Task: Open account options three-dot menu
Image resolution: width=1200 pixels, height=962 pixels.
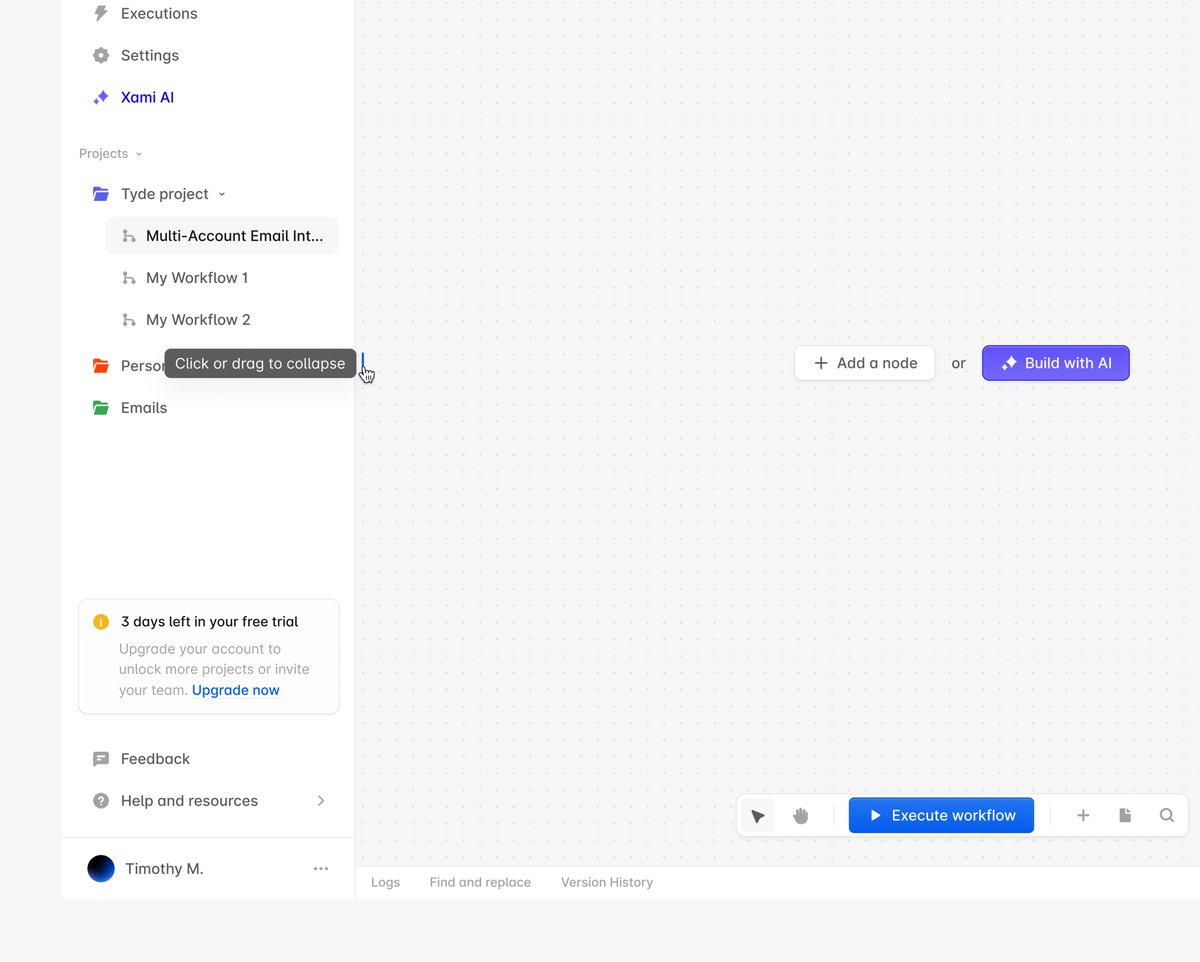Action: point(321,869)
